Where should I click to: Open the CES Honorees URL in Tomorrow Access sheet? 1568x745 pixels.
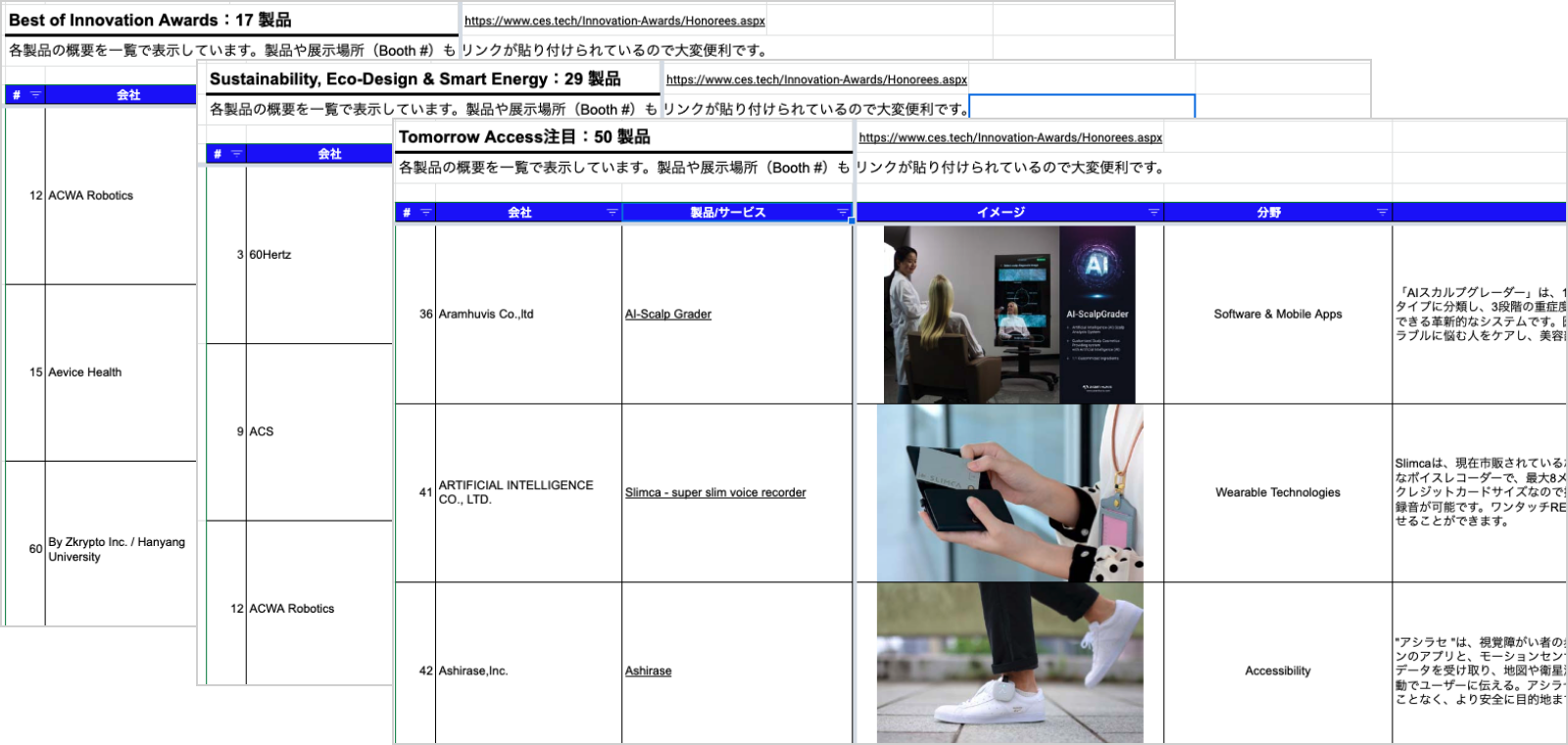[x=1010, y=138]
